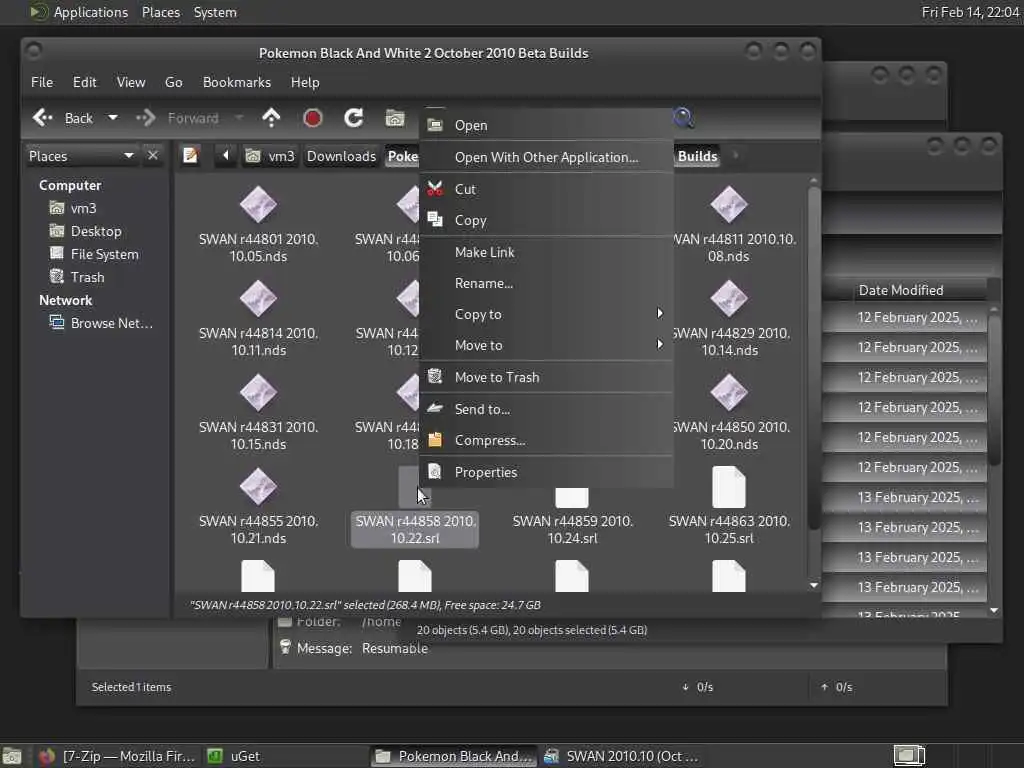
Task: Click the Up folder arrow icon
Action: tap(271, 118)
